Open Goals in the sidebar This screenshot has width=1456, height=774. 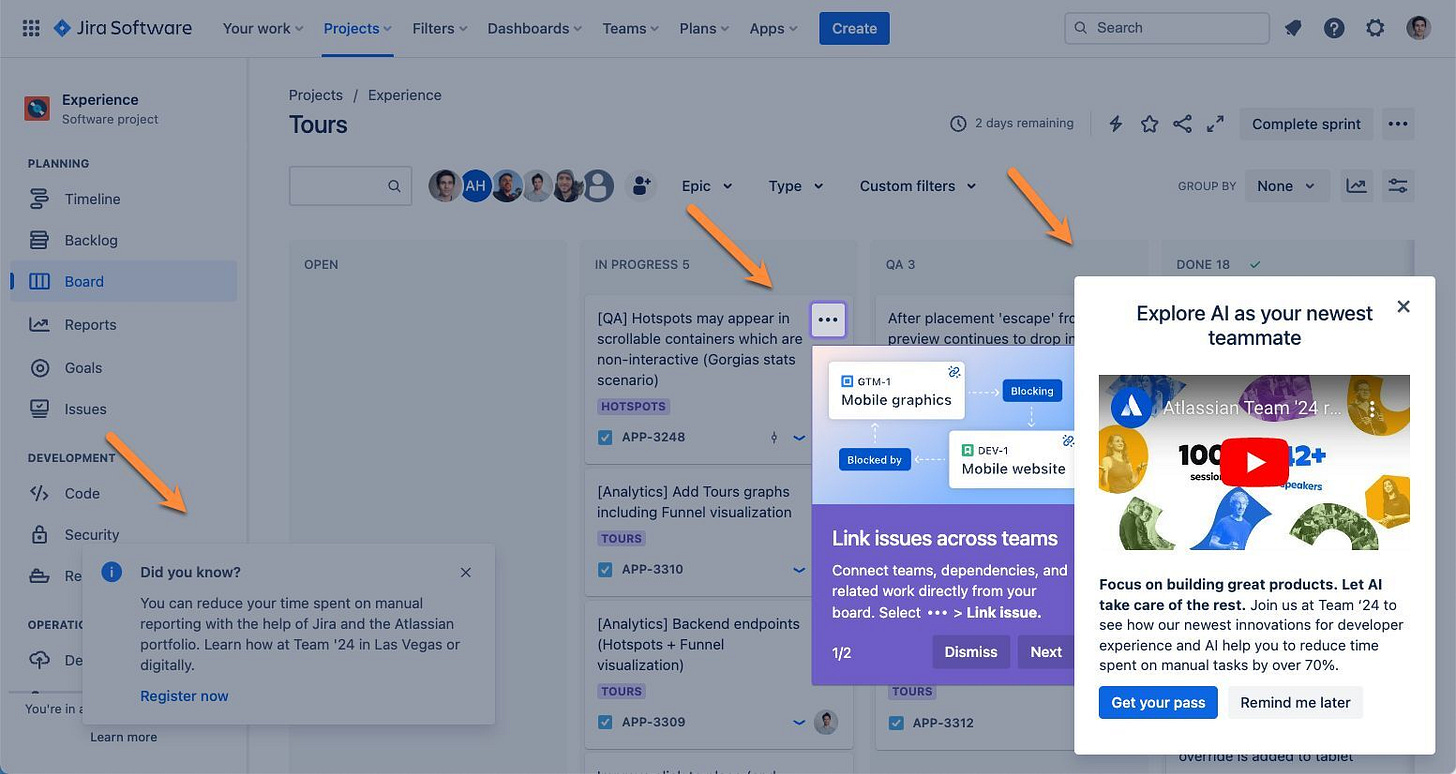123,368
